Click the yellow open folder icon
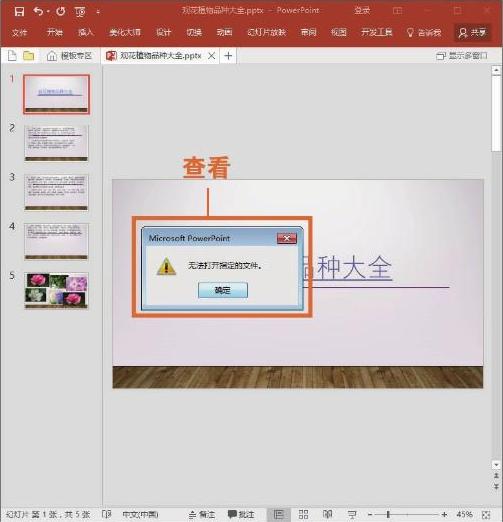Viewport: 503px width, 522px height. pos(29,56)
